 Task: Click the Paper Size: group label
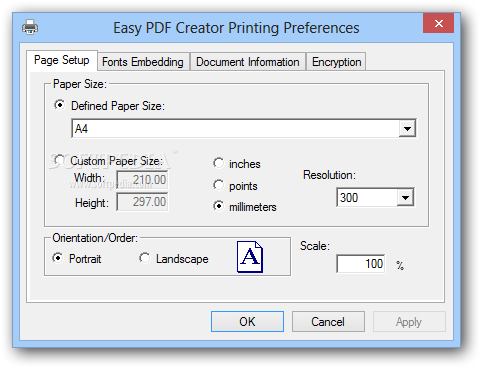click(80, 84)
